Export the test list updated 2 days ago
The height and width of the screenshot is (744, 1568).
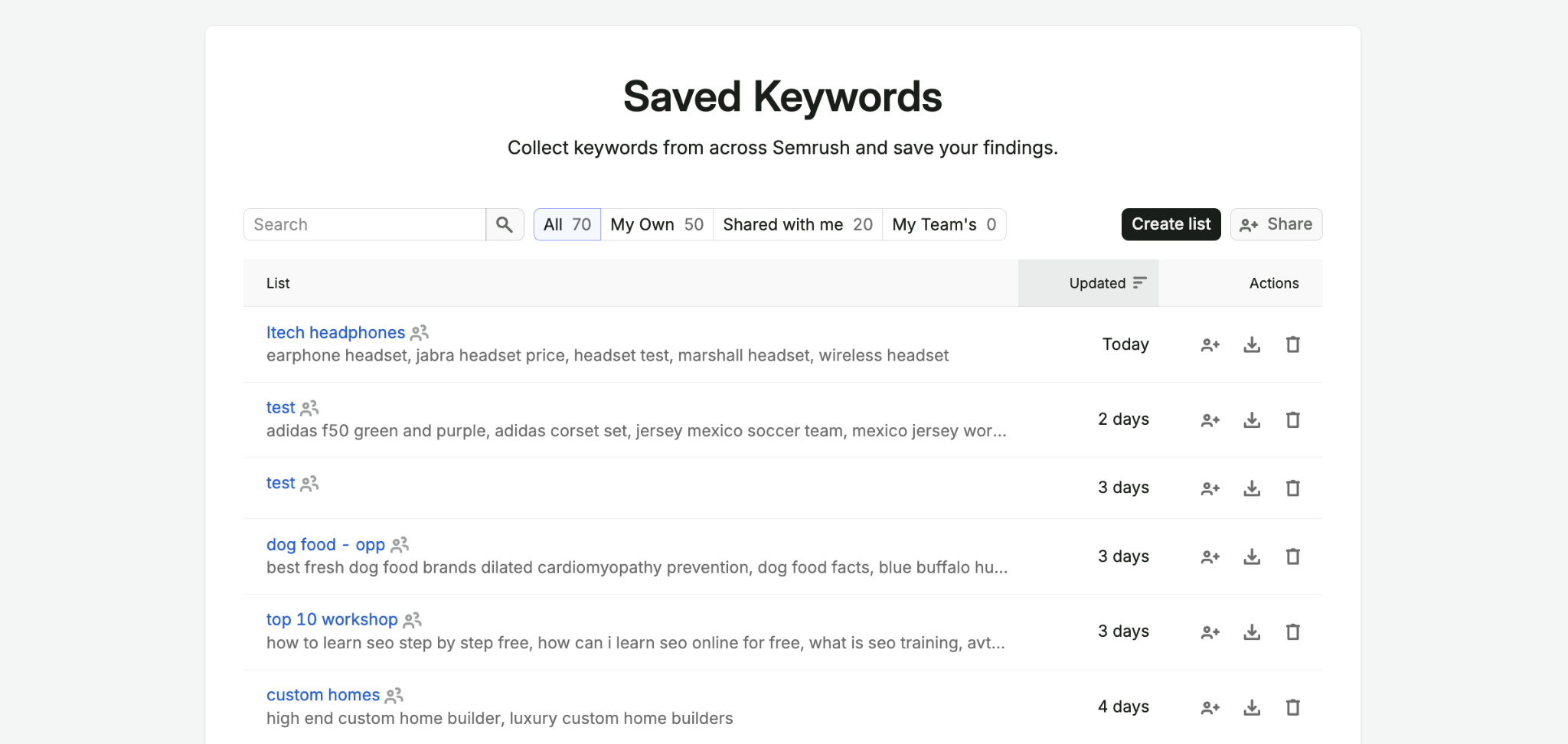pos(1252,419)
